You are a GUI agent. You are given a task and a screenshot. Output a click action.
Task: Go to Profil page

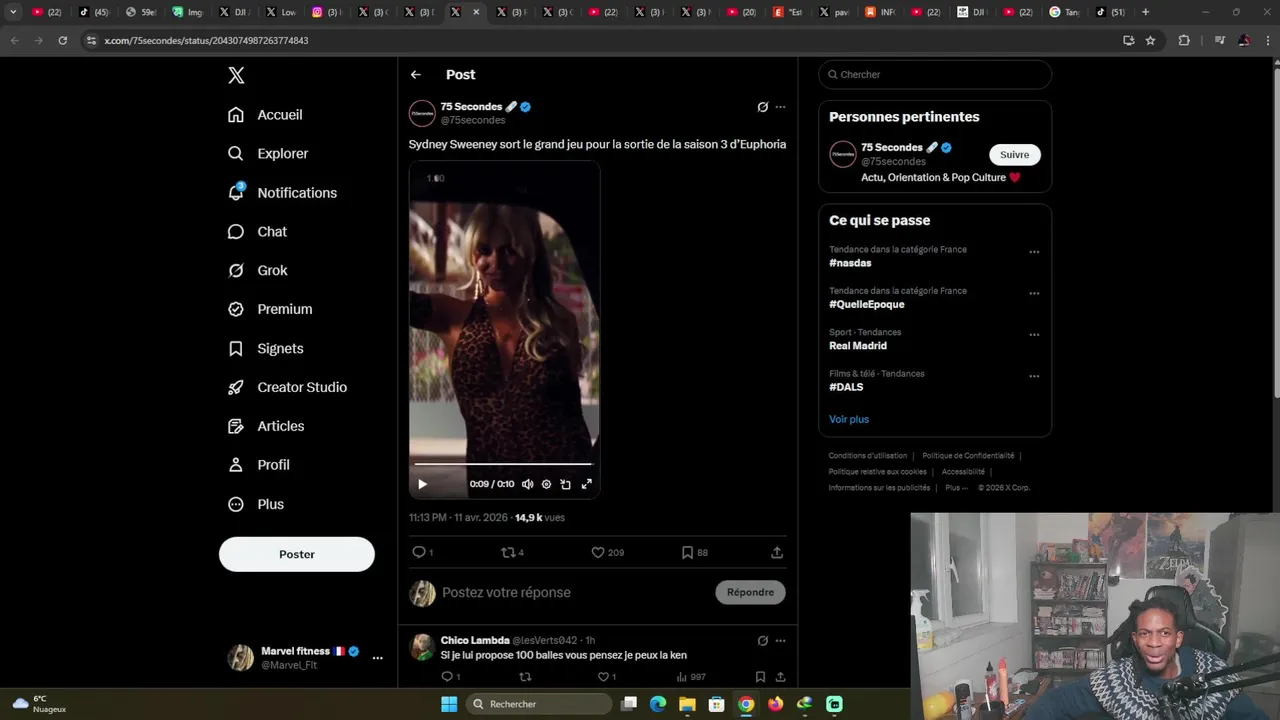point(258,465)
